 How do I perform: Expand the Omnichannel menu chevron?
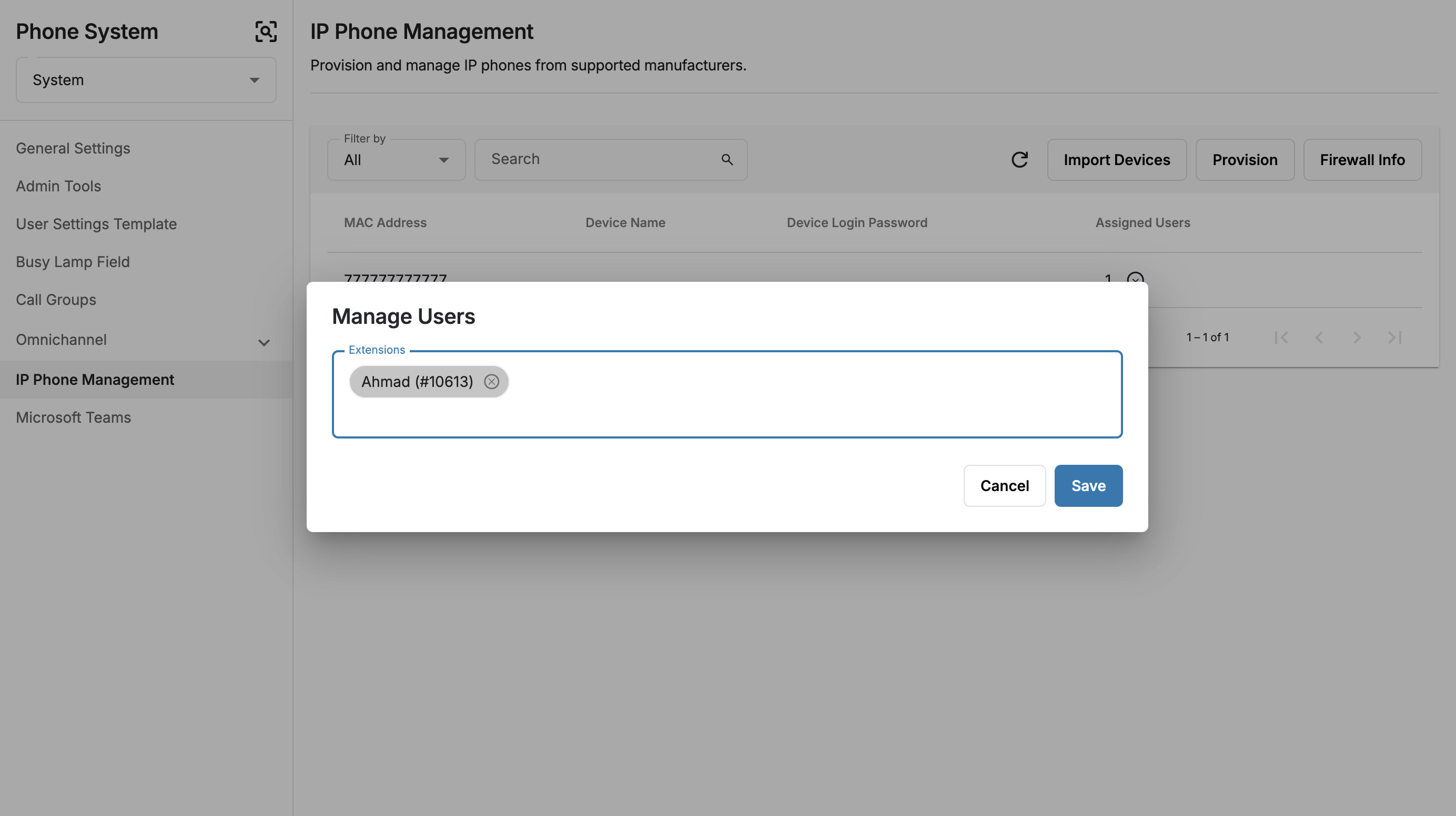[x=264, y=342]
